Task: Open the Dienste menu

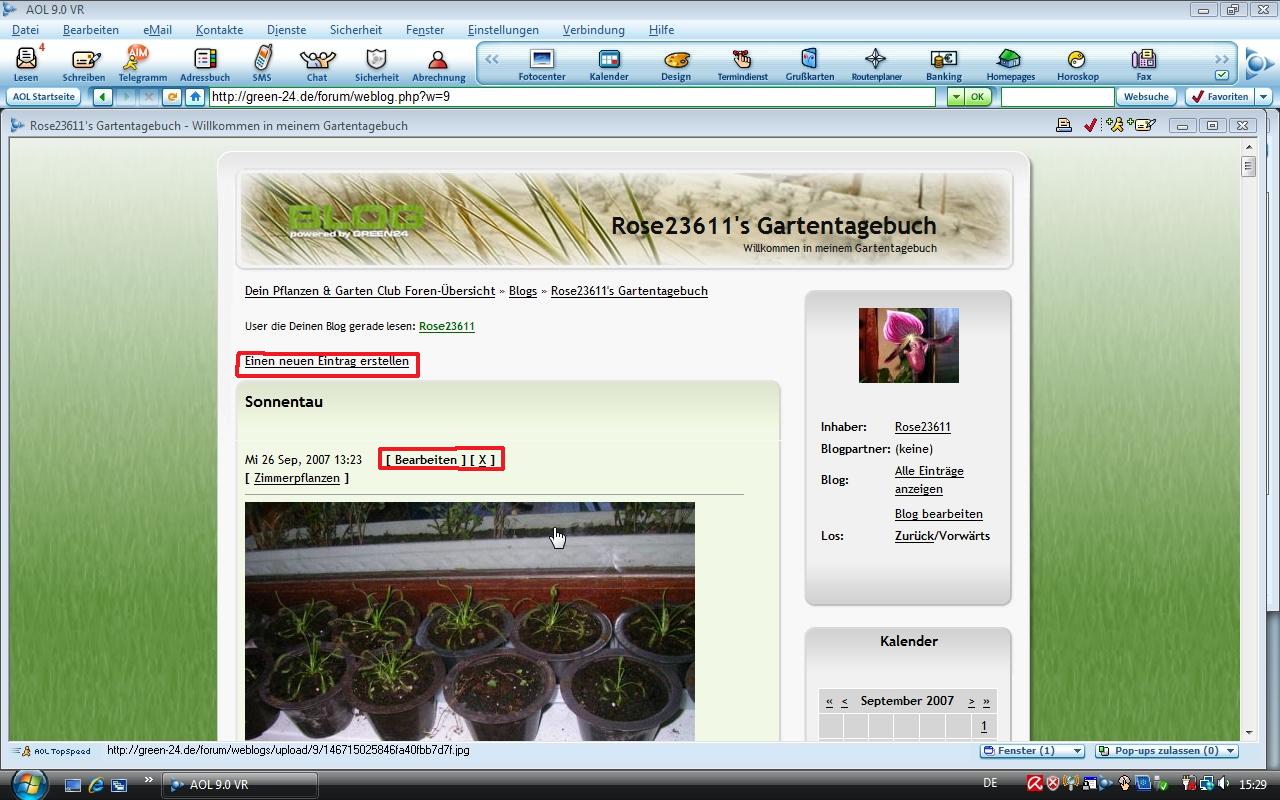Action: click(286, 30)
